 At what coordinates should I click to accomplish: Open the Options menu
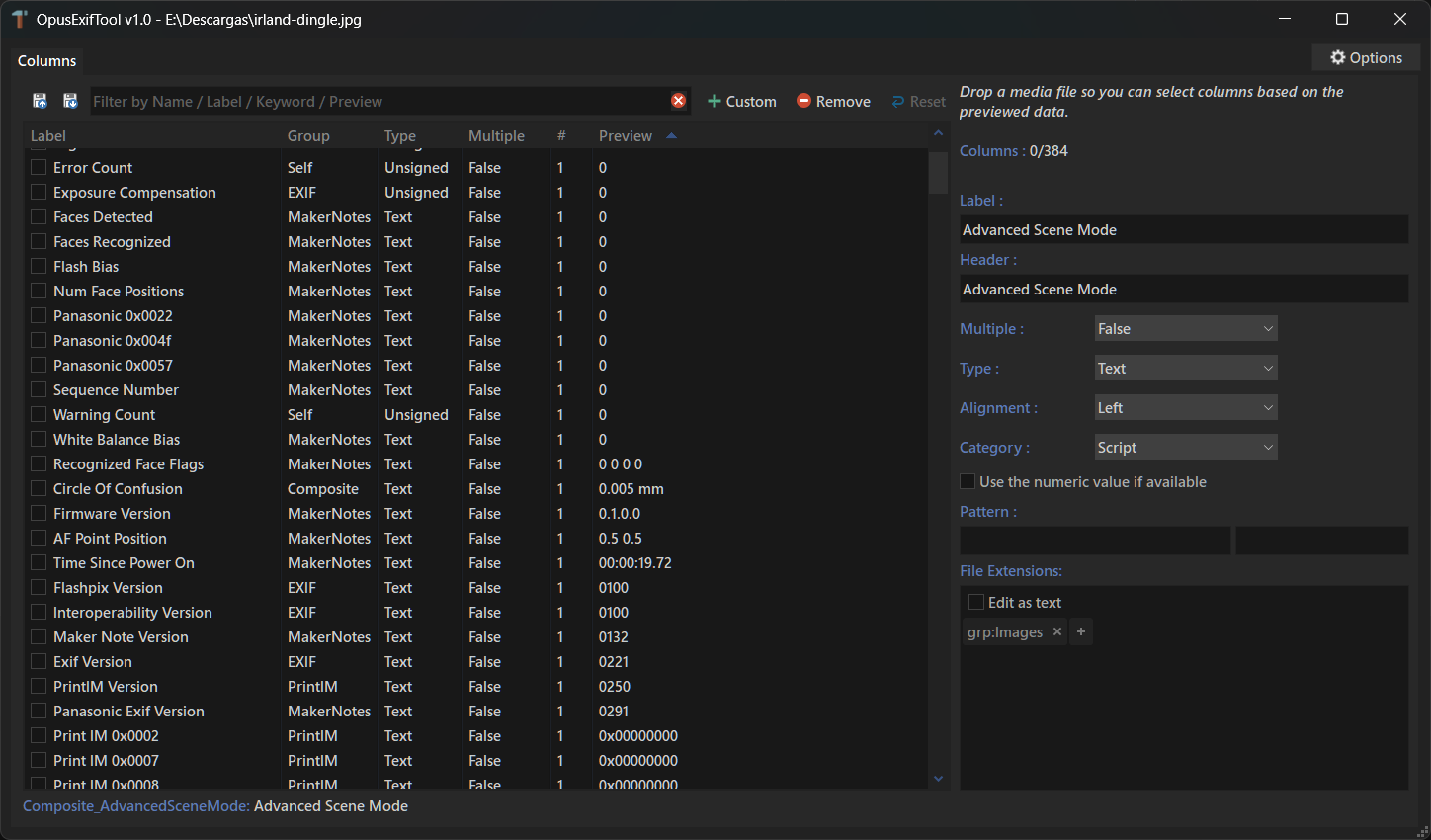point(1366,58)
